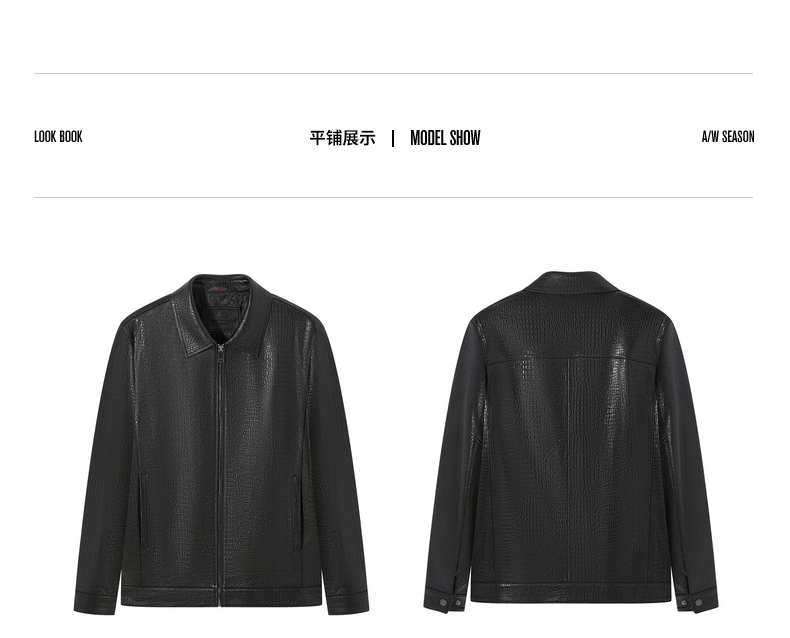Click the front jacket's left-hand slit pocket
Screen dimensions: 790x638
[144, 512]
